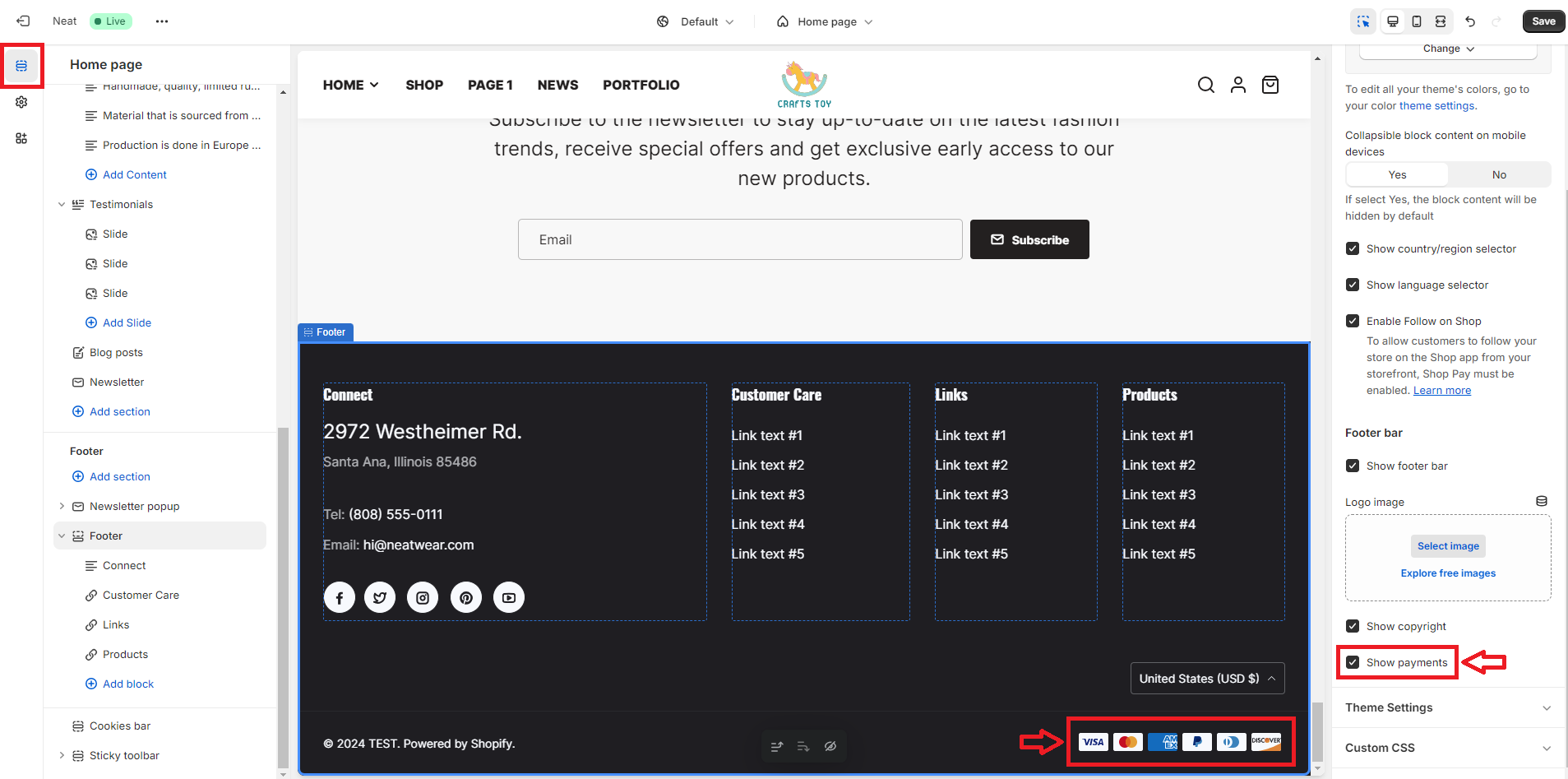Viewport: 1568px width, 779px height.
Task: Click the Save button
Action: coord(1543,21)
